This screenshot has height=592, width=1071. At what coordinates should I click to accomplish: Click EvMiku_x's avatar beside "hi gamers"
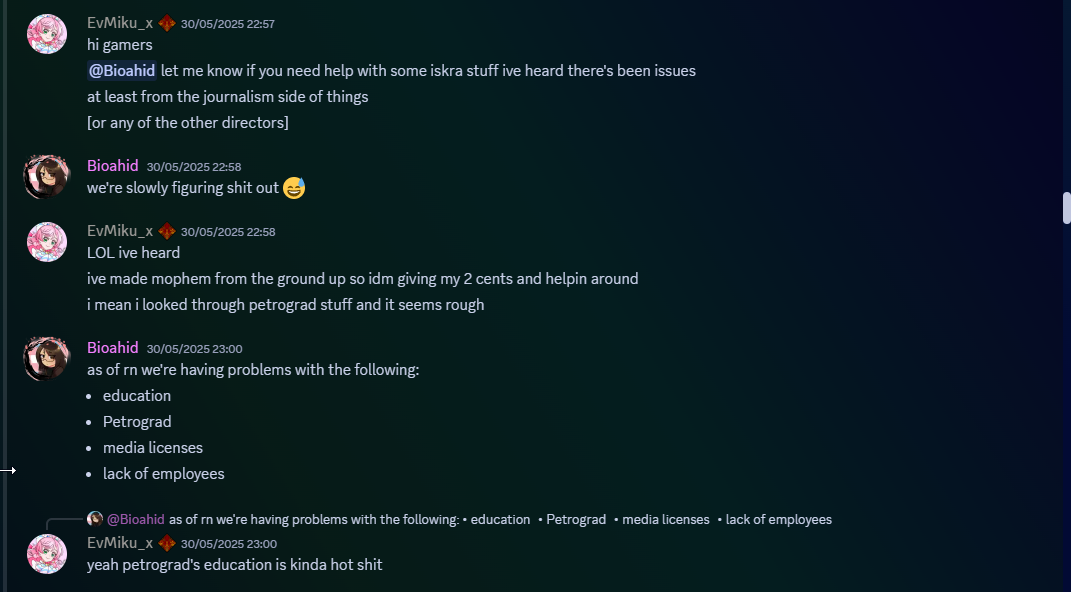pyautogui.click(x=47, y=33)
